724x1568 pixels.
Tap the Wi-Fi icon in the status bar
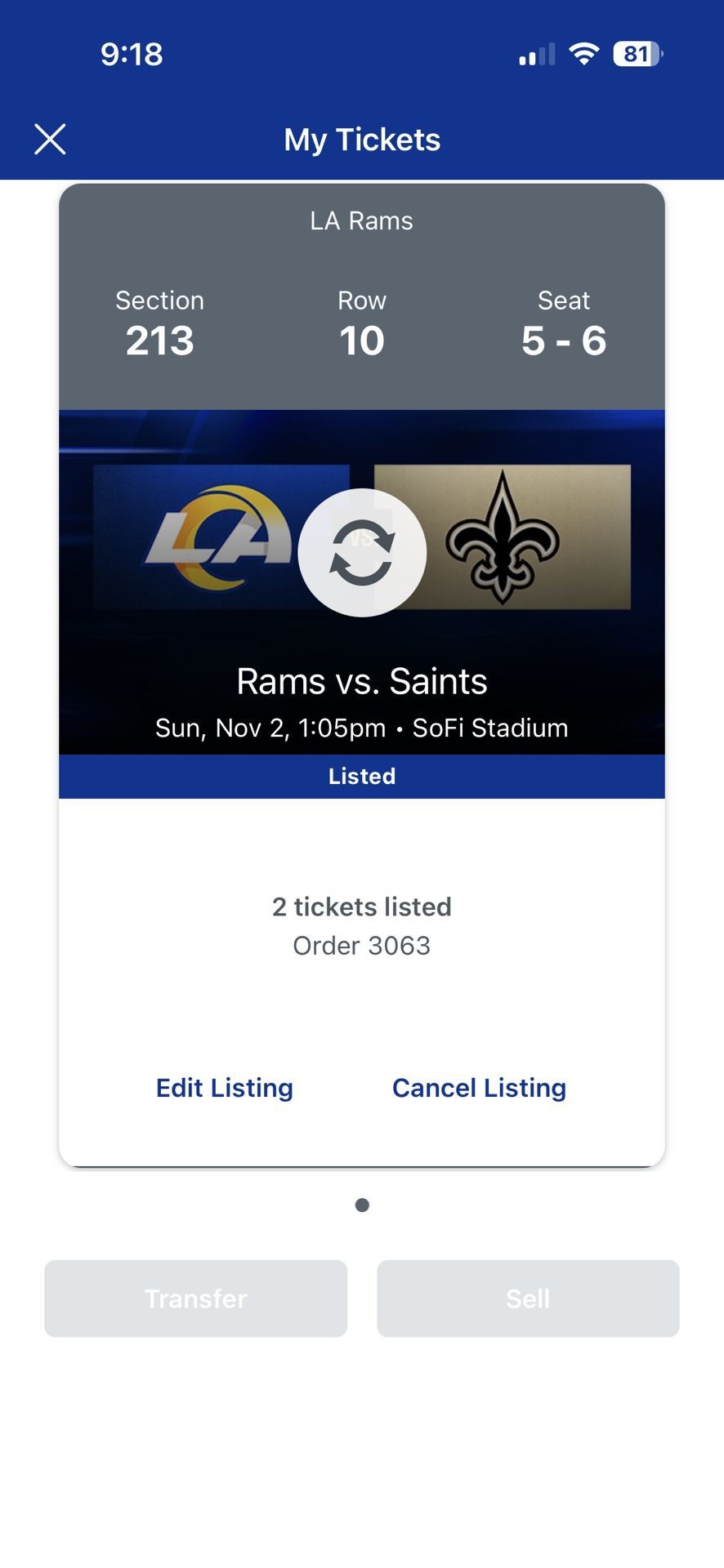583,54
